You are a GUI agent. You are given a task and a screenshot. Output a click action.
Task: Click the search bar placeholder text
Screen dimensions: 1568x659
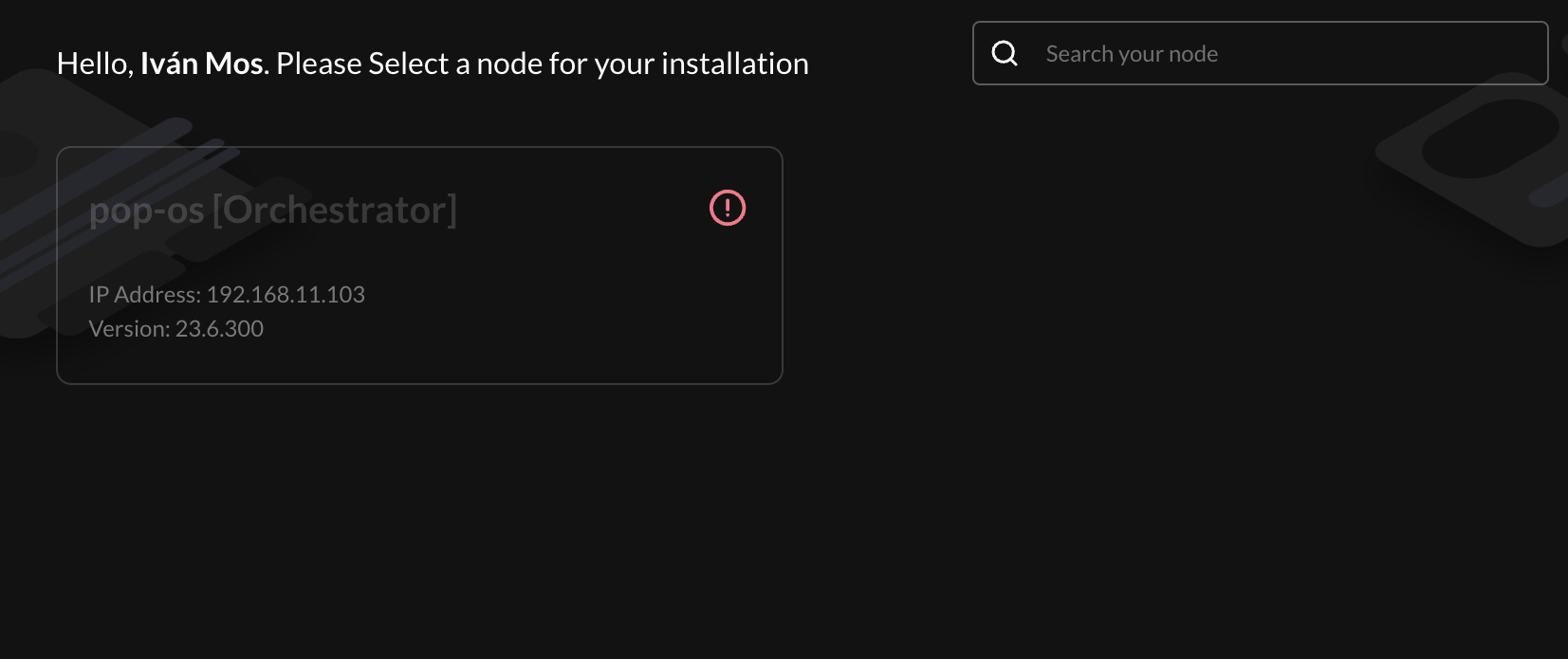(x=1131, y=53)
